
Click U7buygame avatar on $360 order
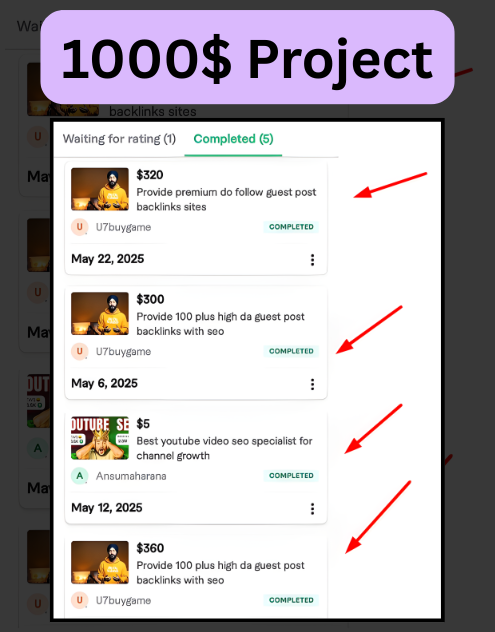[x=80, y=601]
